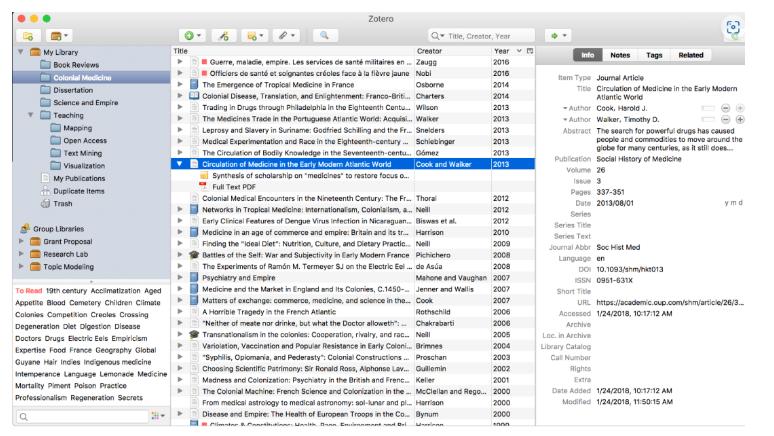
Task: Expand the Topic Modeling group library
Action: click(x=21, y=267)
